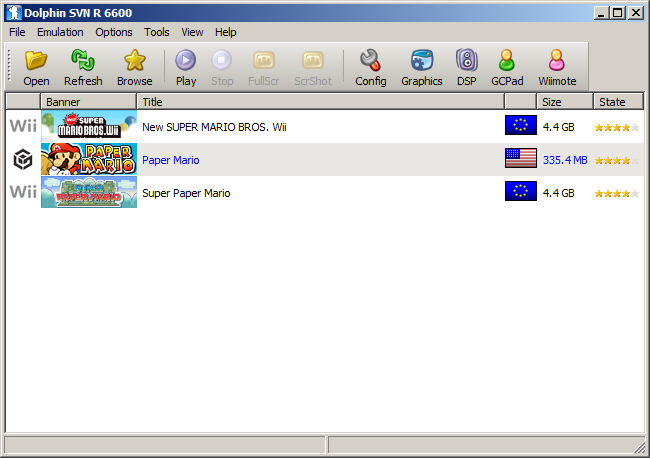
Task: Open the Emulation menu
Action: (x=60, y=32)
